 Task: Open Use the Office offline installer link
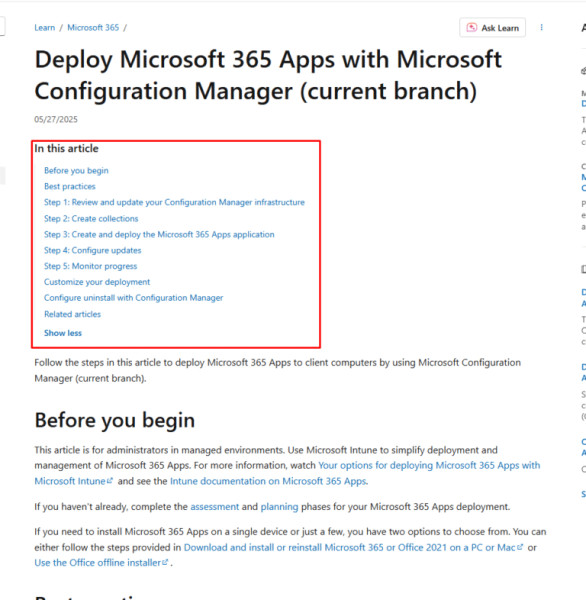pyautogui.click(x=101, y=563)
